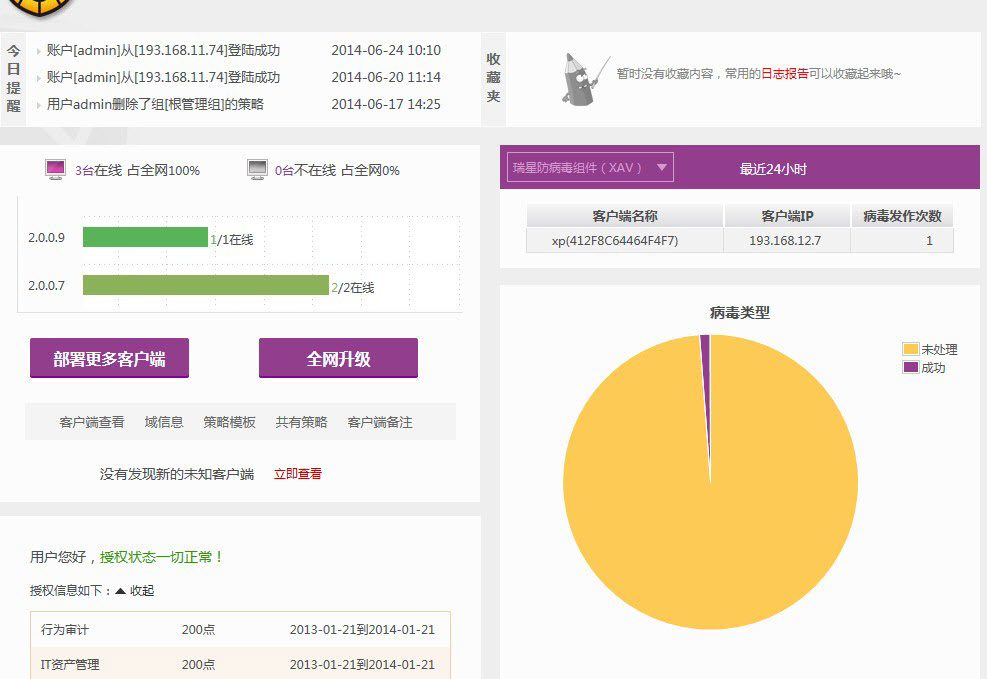Open the red 日志报告 link

click(785, 74)
